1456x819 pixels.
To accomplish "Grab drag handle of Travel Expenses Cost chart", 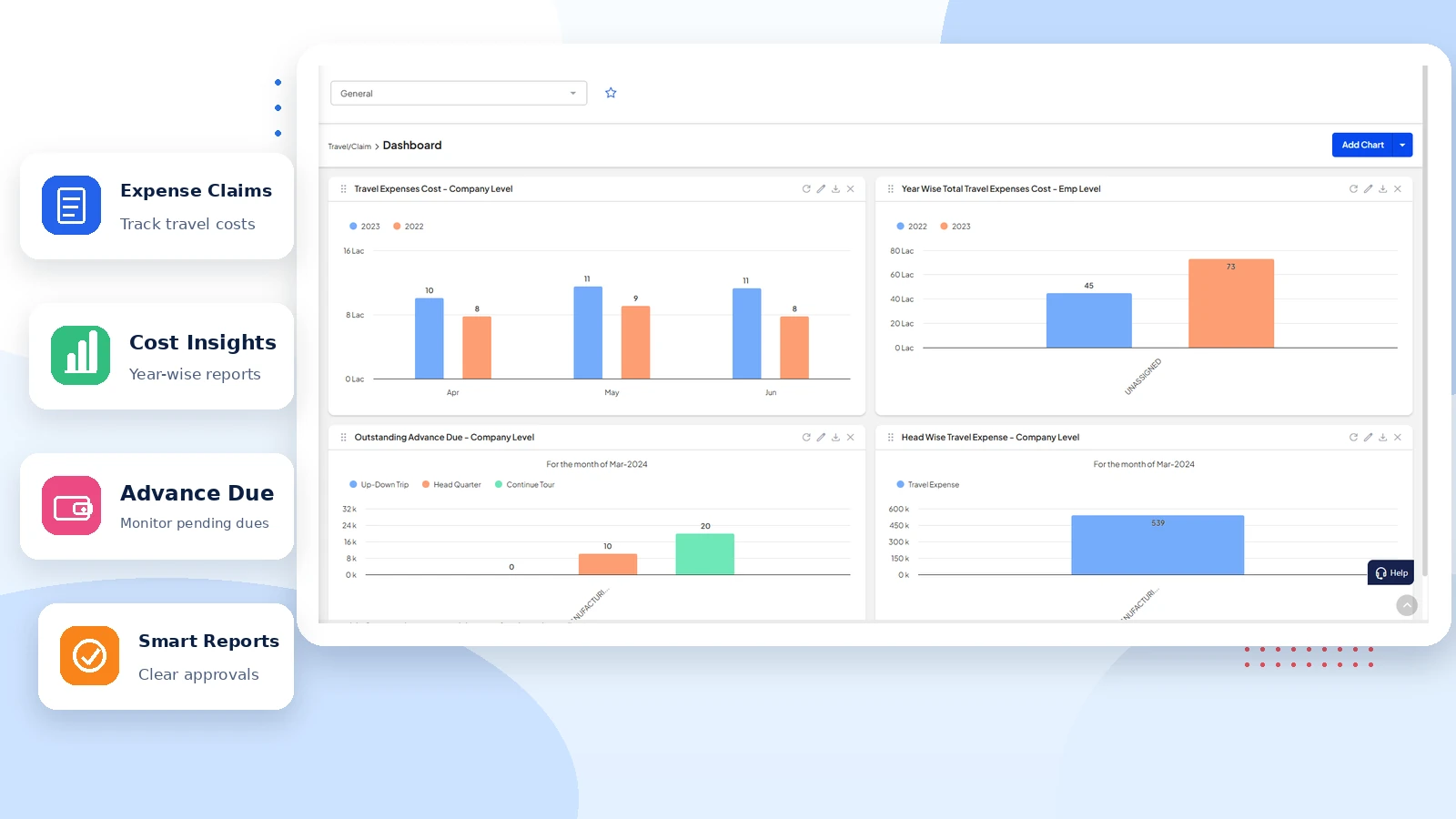I will pos(343,189).
